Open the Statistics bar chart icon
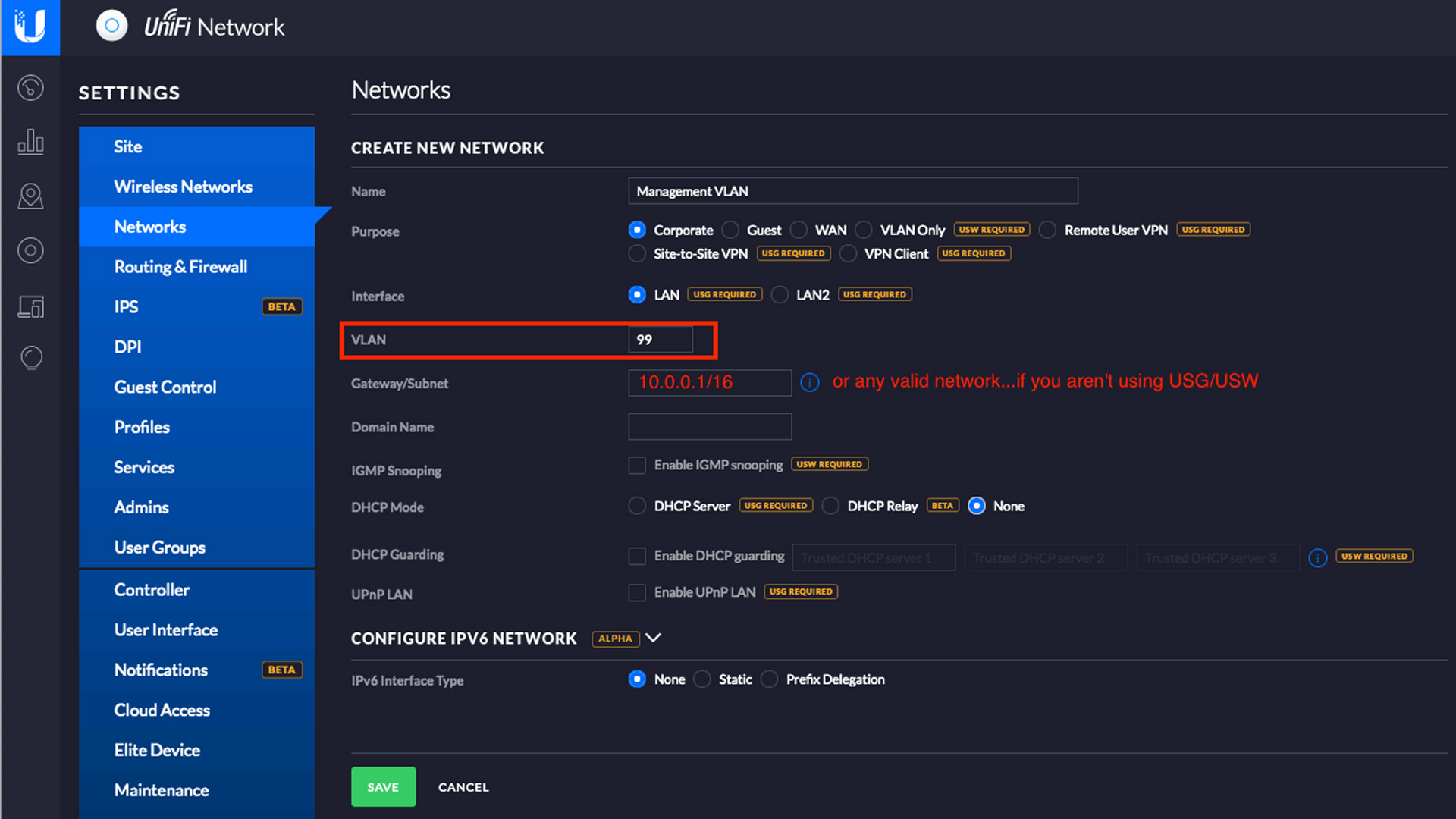Viewport: 1456px width, 819px height. click(x=30, y=142)
